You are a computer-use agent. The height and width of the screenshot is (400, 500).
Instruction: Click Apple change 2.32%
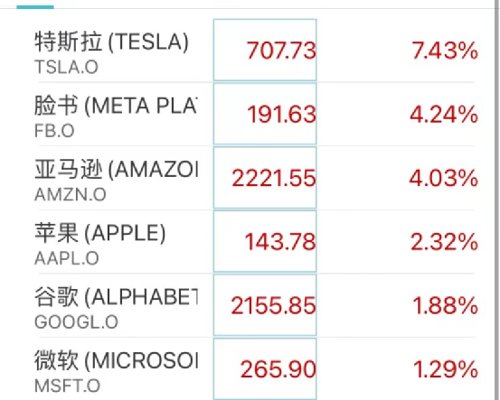pyautogui.click(x=444, y=242)
